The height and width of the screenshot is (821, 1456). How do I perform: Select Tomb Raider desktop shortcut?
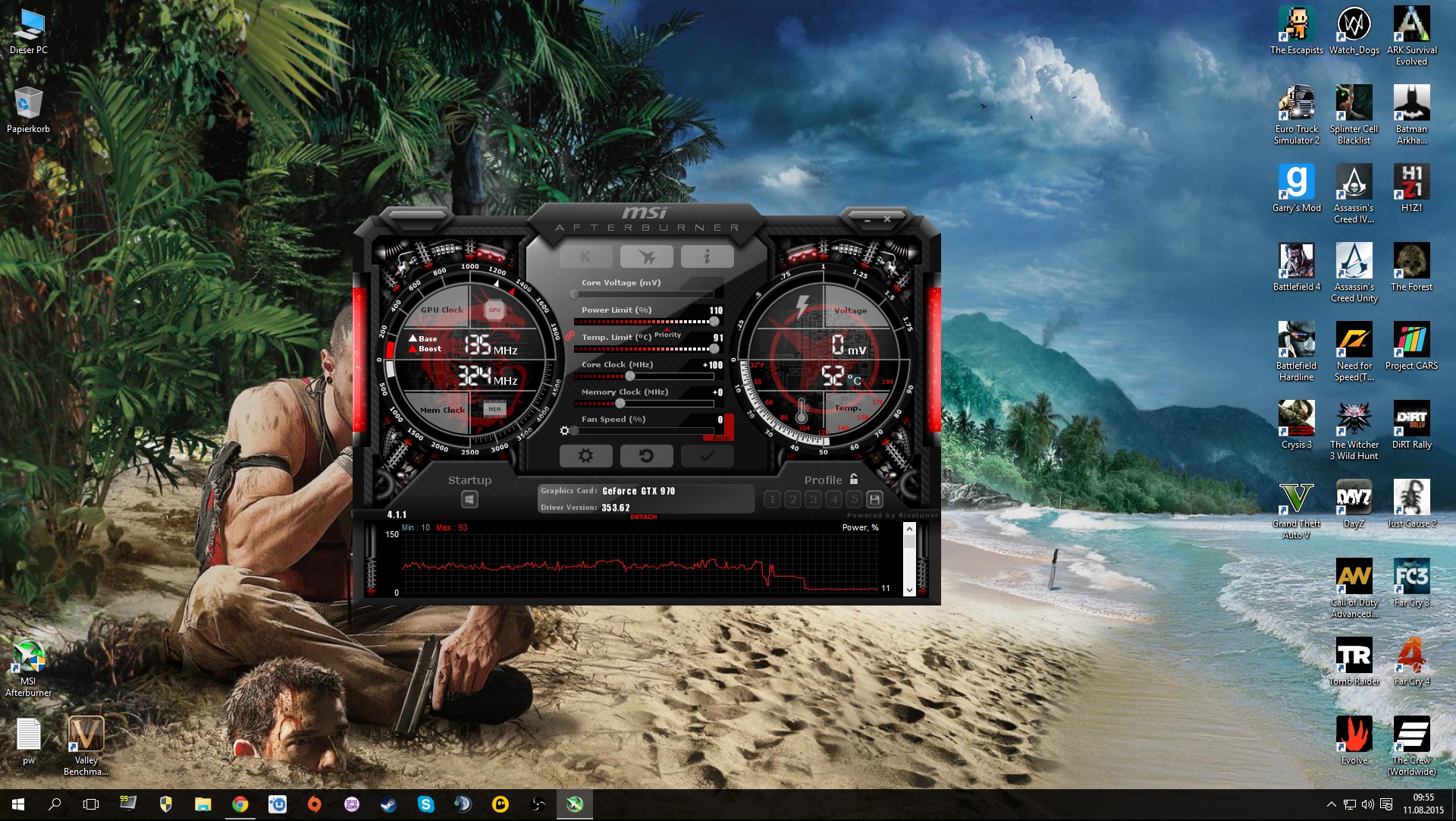coord(1354,662)
